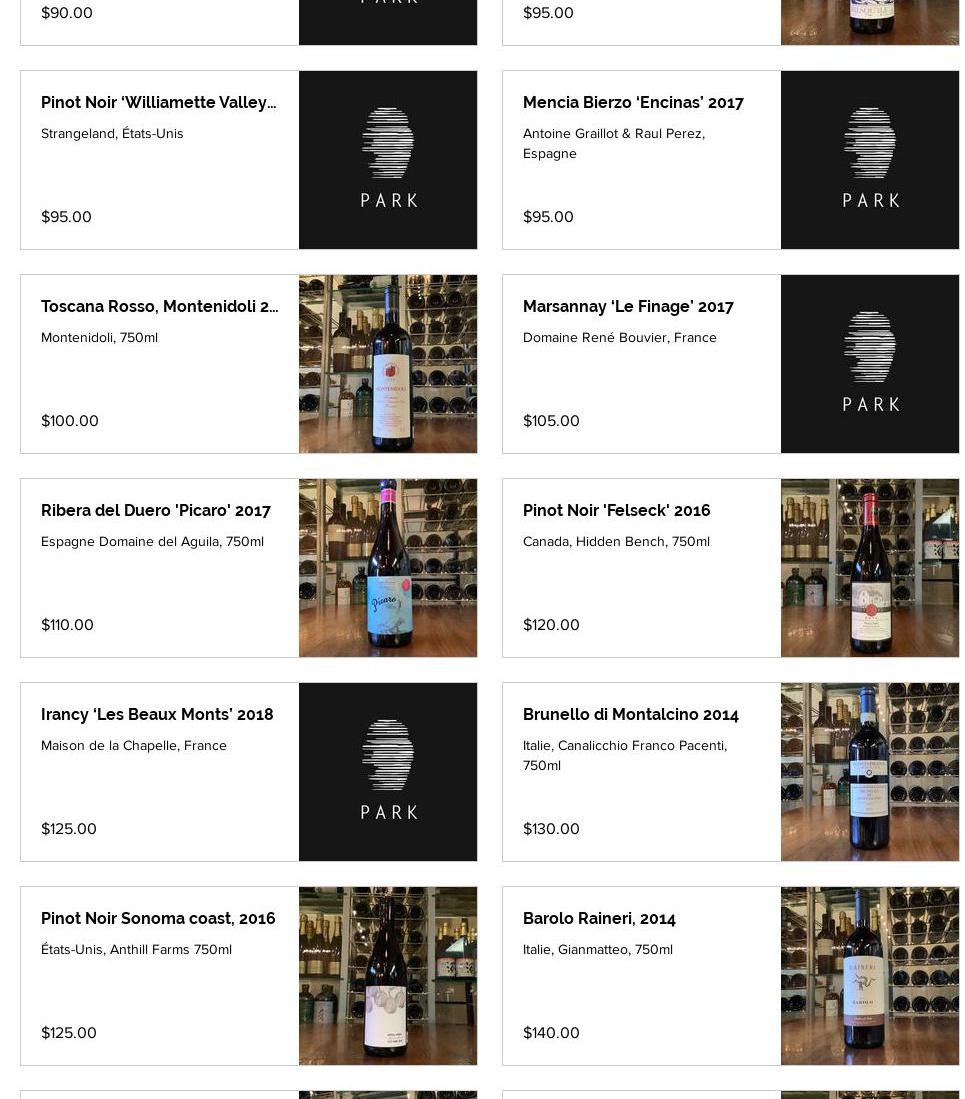965x1099 pixels.
Task: Select the $100.00 price on the Toscana Rosso card
Action: coord(69,421)
